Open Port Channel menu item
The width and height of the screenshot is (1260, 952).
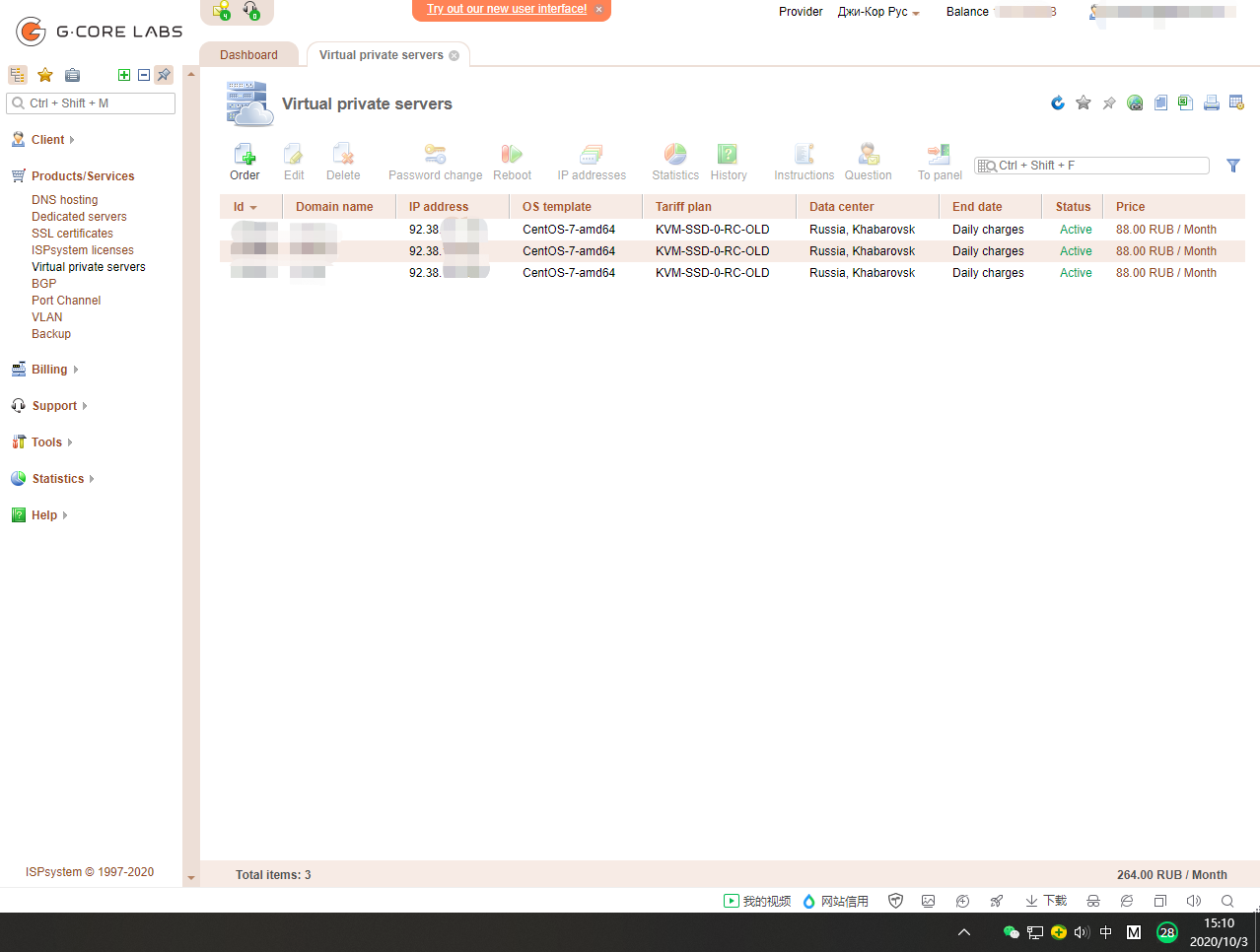coord(66,301)
